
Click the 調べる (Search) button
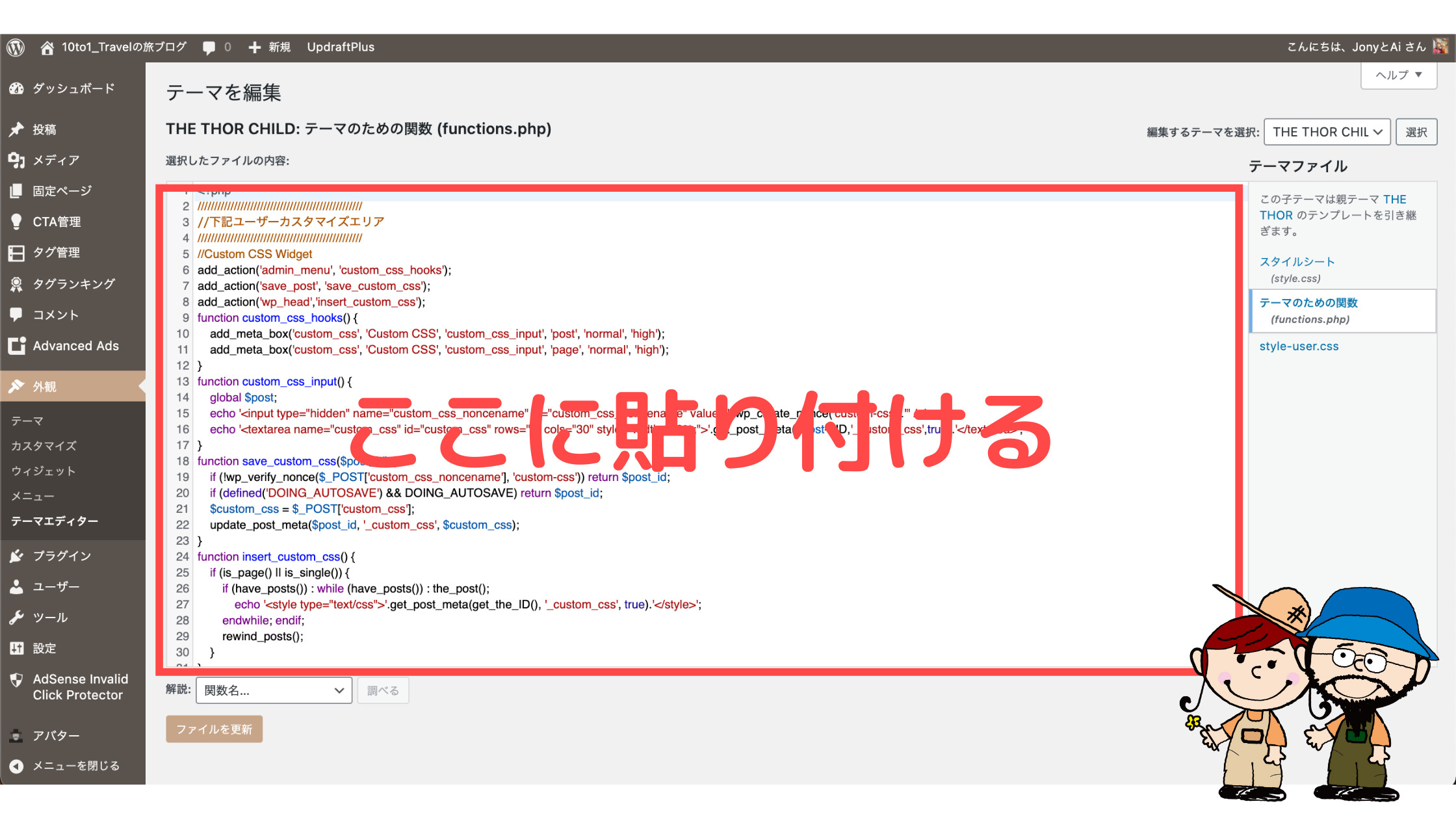tap(383, 690)
